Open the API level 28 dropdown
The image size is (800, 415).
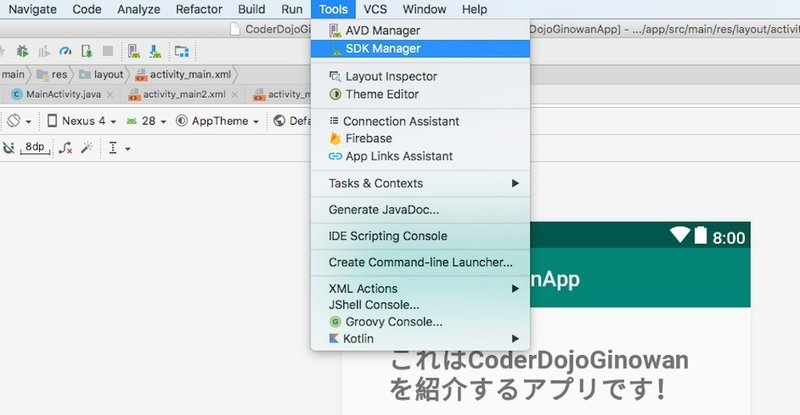(x=146, y=121)
